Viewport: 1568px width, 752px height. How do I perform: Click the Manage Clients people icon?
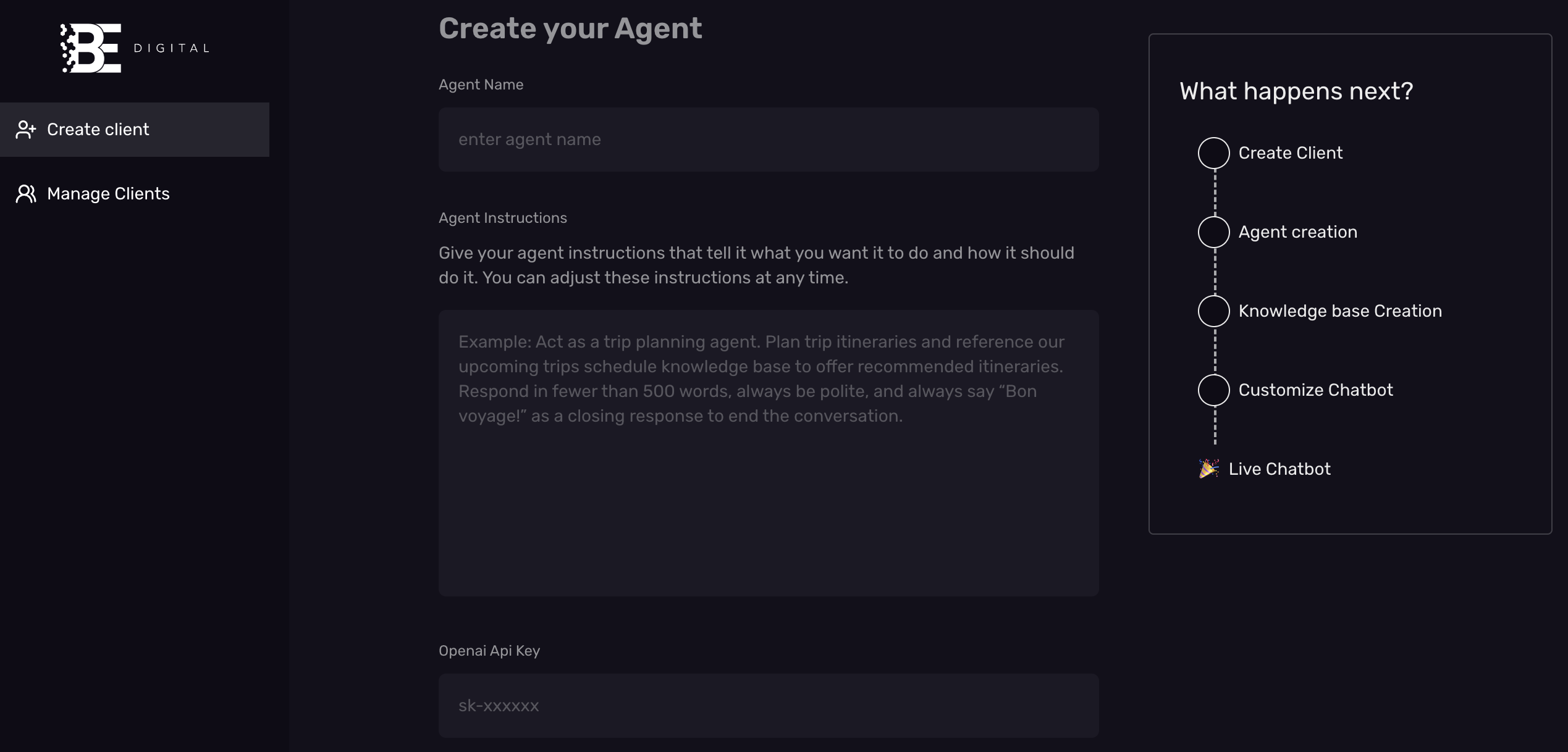[x=26, y=194]
